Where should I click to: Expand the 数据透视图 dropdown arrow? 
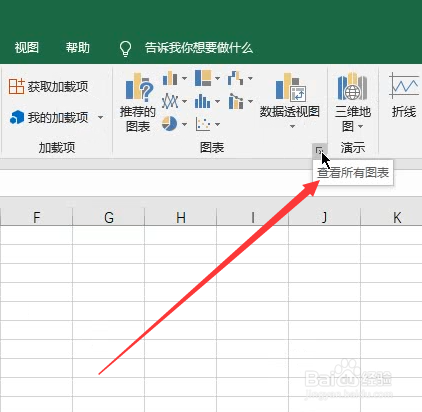click(292, 126)
